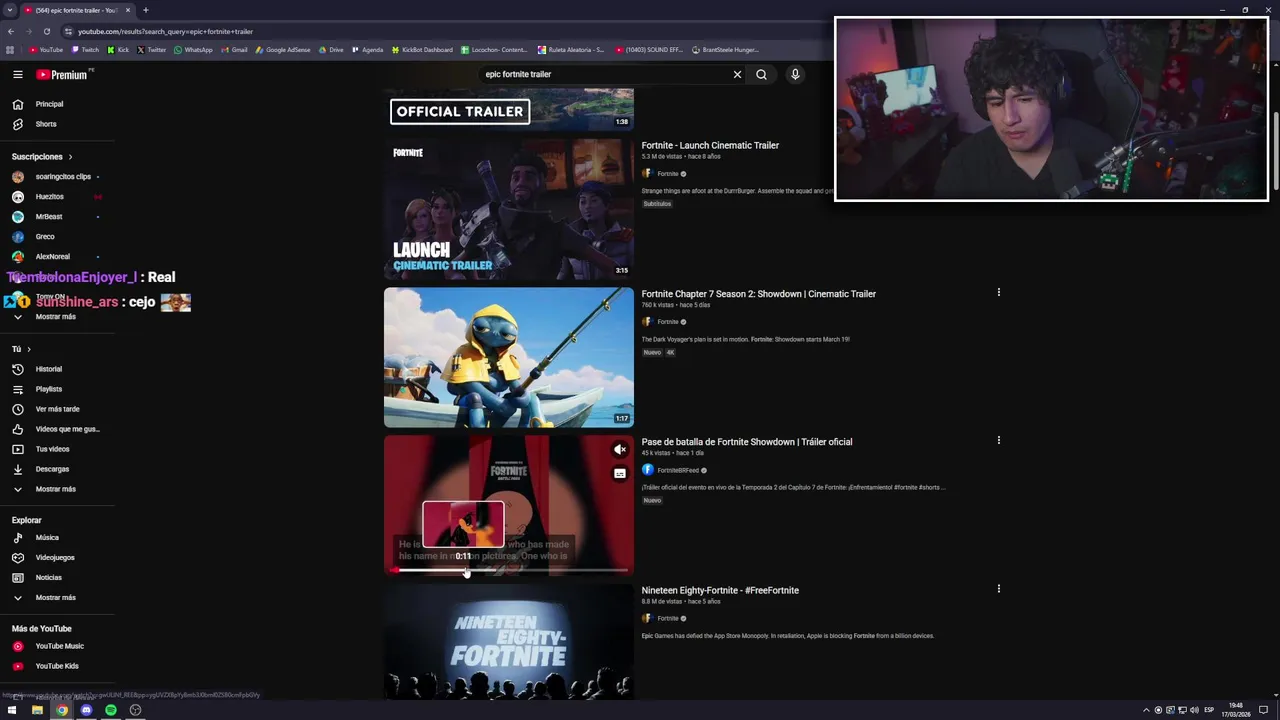Screen dimensions: 1280x720
Task: Expand 'Mostrar más' under Noticias
Action: [57, 598]
